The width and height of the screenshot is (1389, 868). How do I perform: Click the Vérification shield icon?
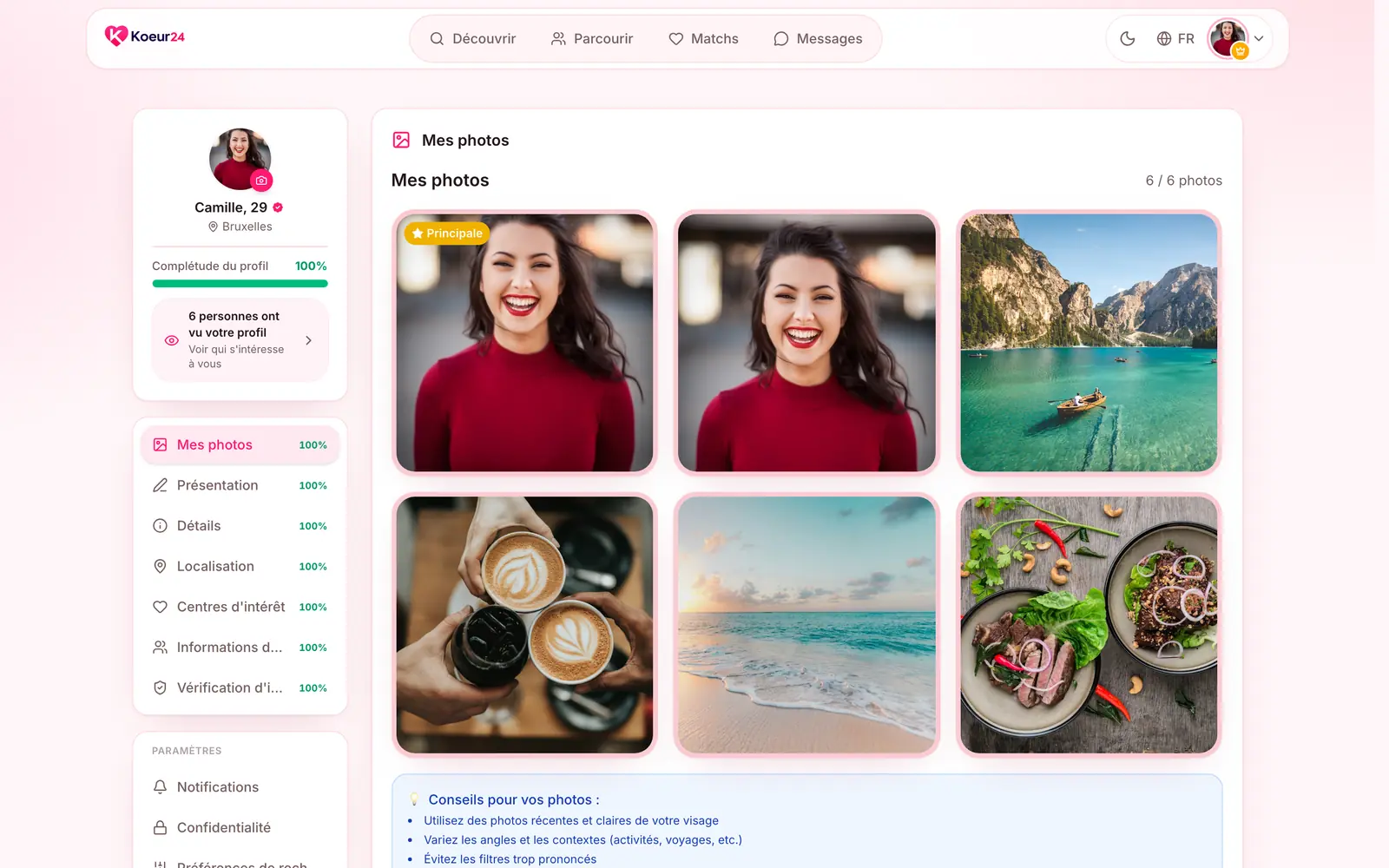point(160,688)
